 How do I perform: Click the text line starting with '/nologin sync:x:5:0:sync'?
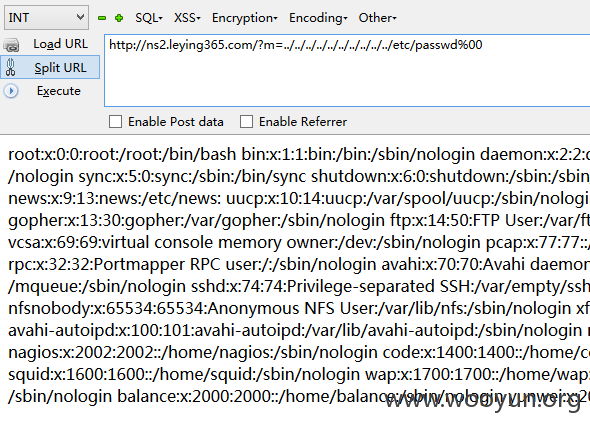pos(299,176)
